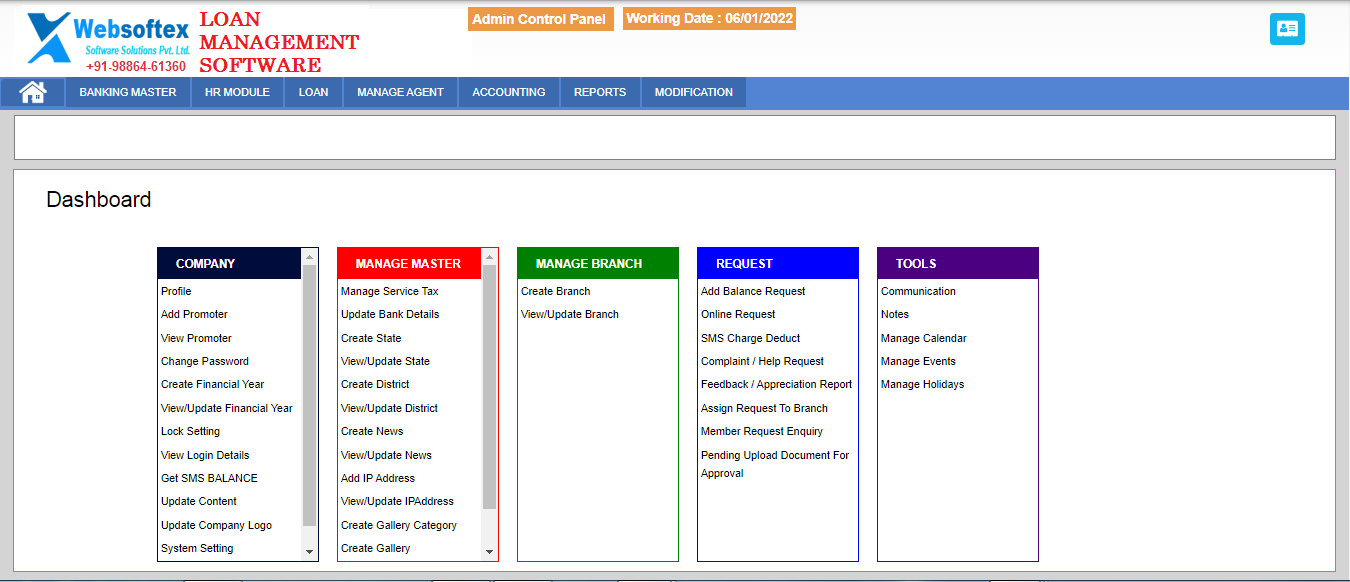Go to the Home icon in navbar
The height and width of the screenshot is (582, 1350).
pyautogui.click(x=33, y=92)
